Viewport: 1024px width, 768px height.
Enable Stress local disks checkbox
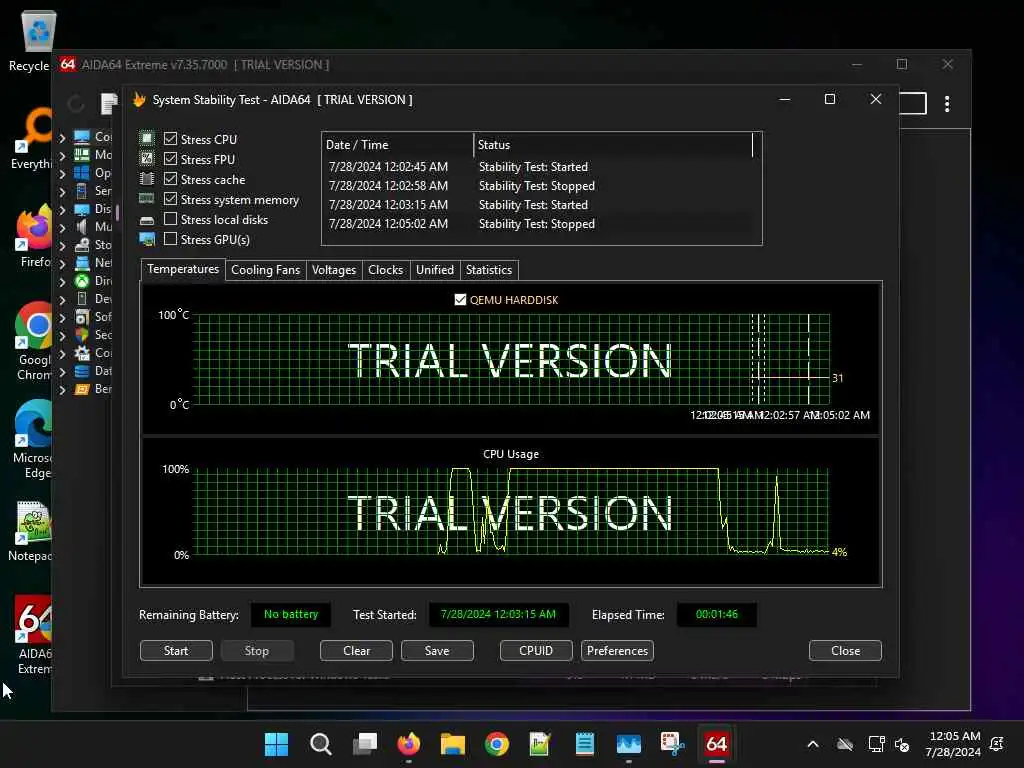click(x=170, y=219)
